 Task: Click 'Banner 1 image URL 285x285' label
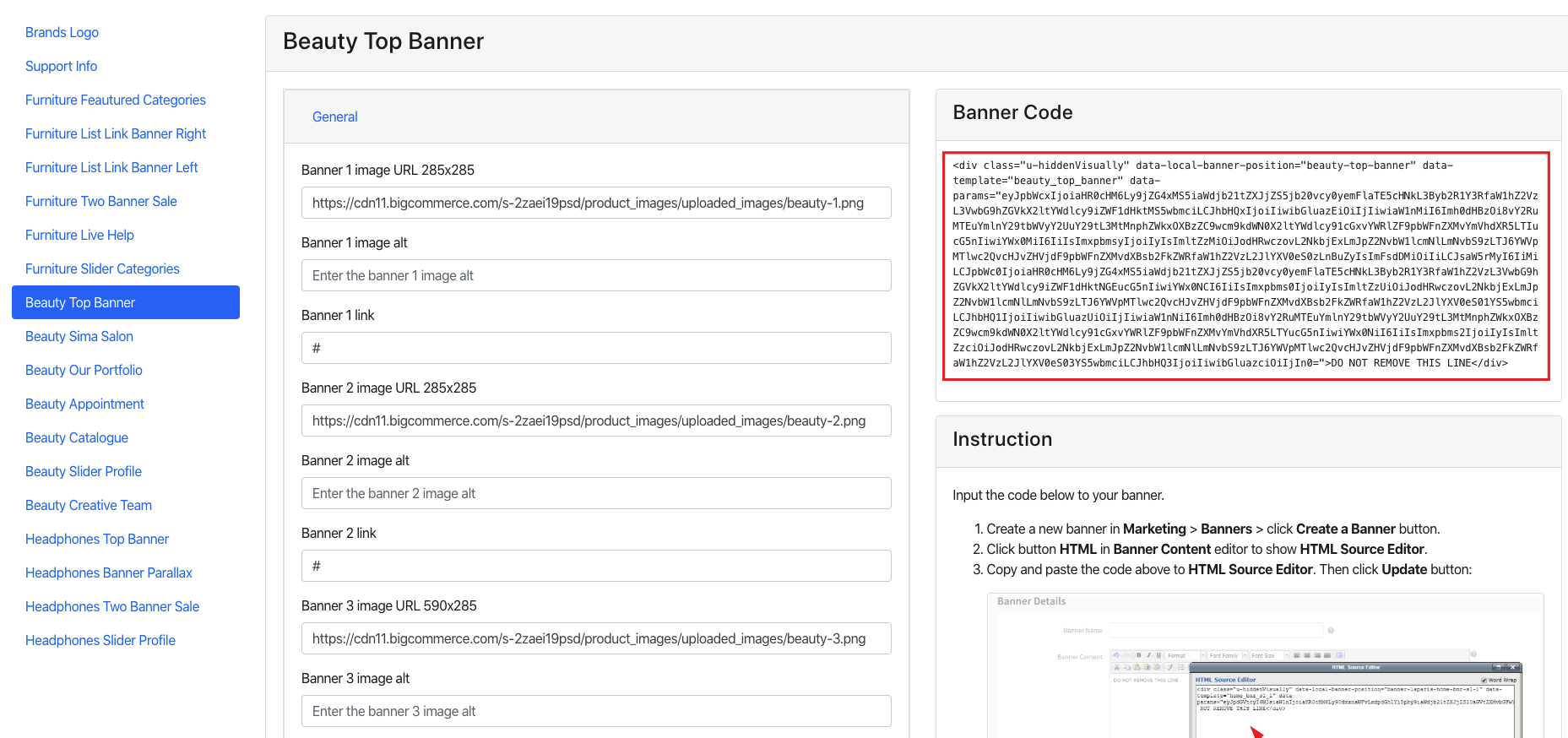[388, 170]
